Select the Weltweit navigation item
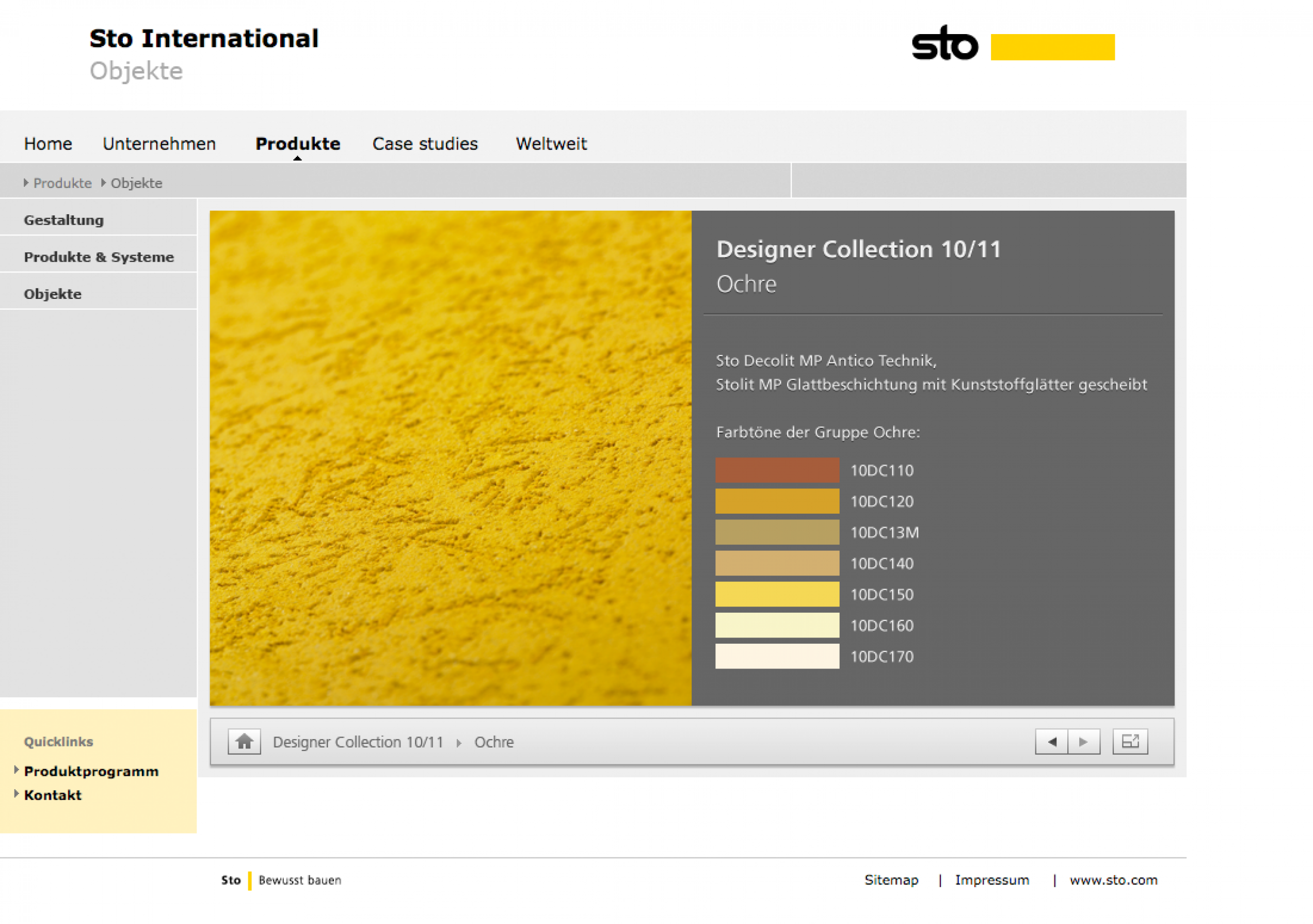This screenshot has width=1313, height=924. click(x=551, y=144)
